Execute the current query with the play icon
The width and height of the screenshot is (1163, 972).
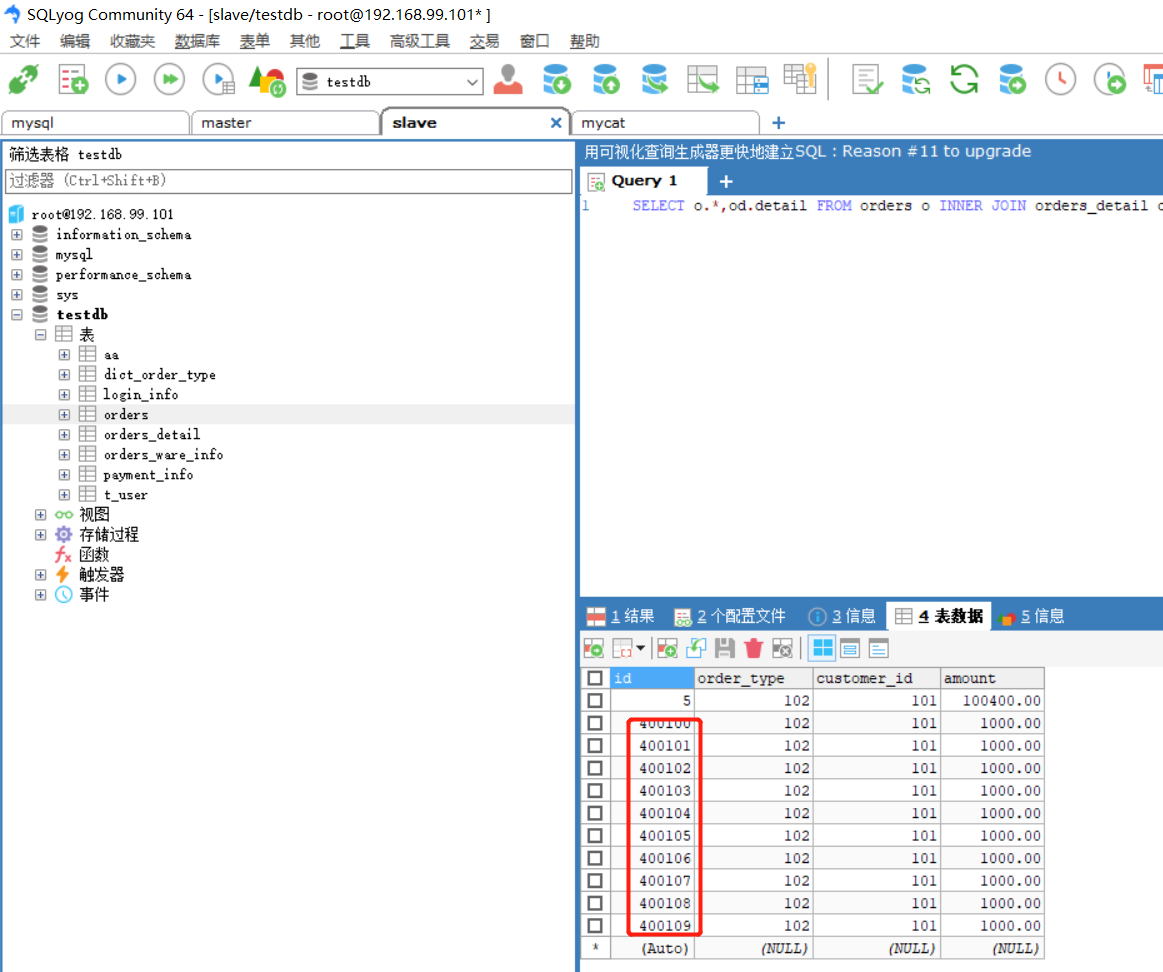[x=121, y=79]
